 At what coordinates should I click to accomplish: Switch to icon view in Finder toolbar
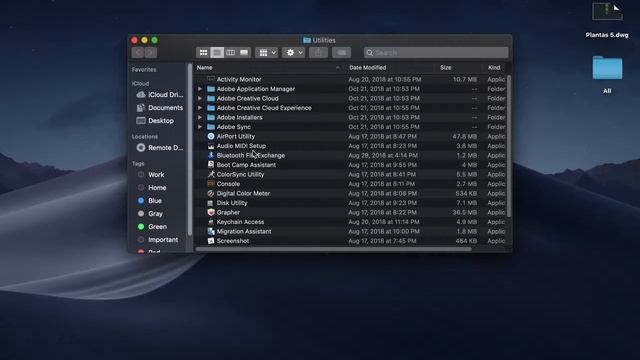click(203, 53)
